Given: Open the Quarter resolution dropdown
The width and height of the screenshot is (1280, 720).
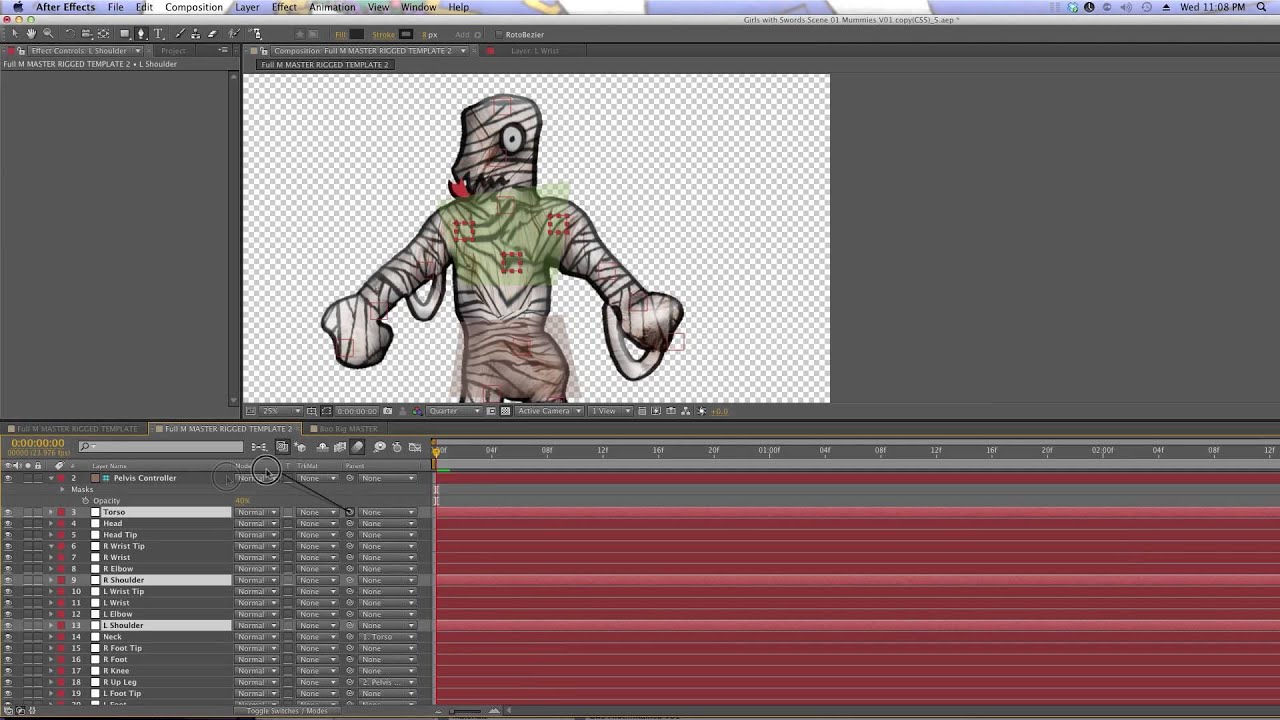Looking at the screenshot, I should pos(455,411).
